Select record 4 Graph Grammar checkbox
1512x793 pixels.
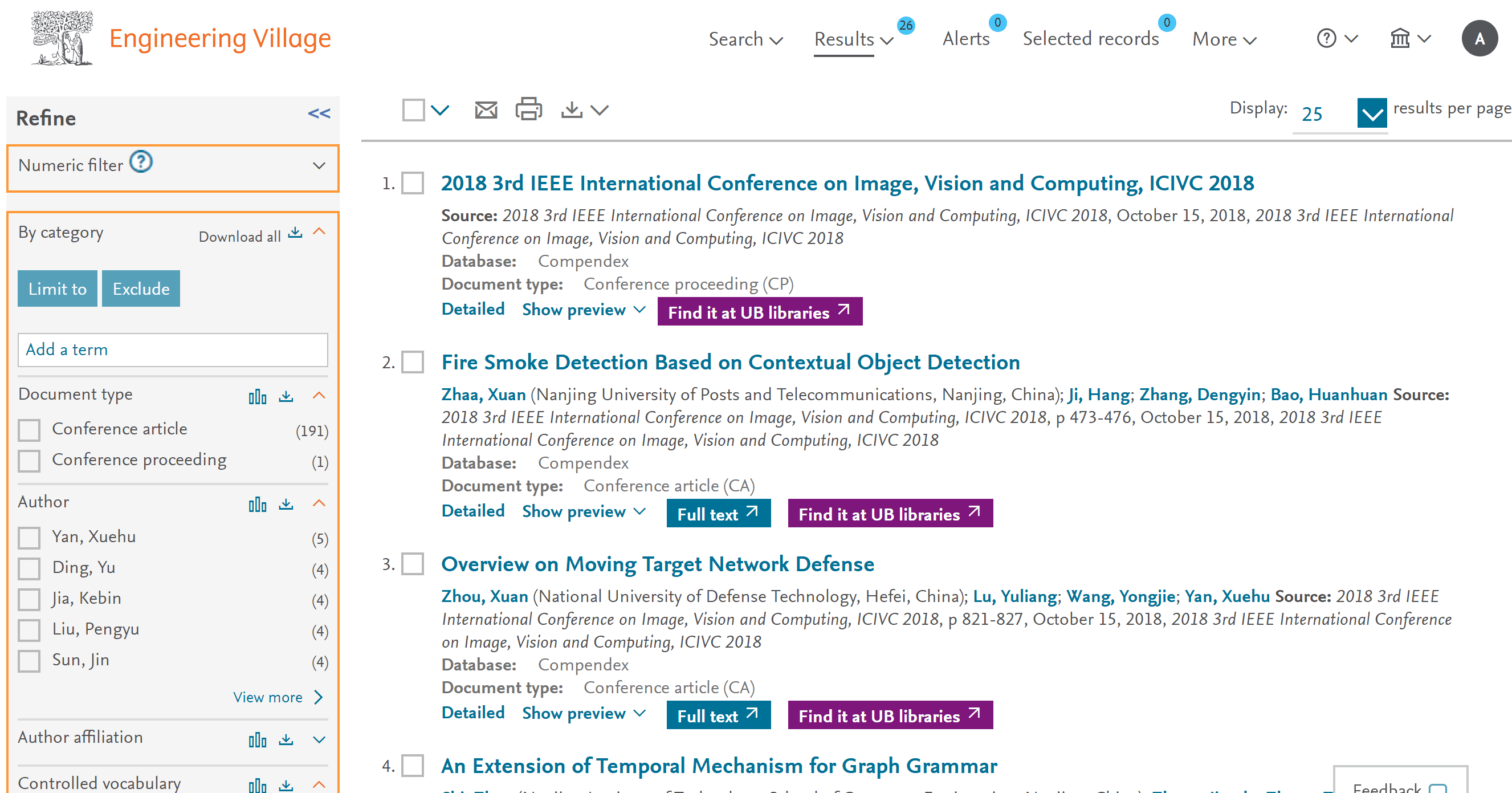click(413, 766)
